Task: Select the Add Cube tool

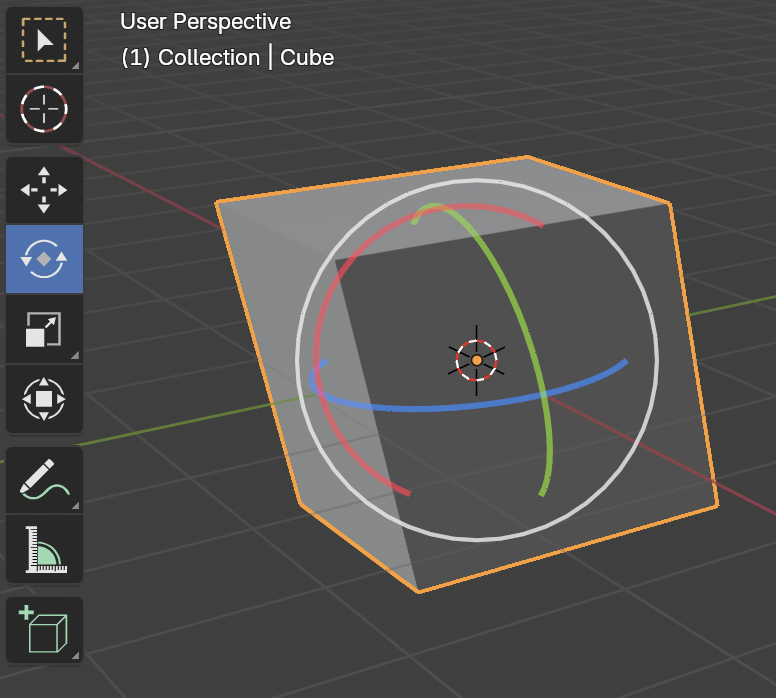Action: (x=44, y=630)
